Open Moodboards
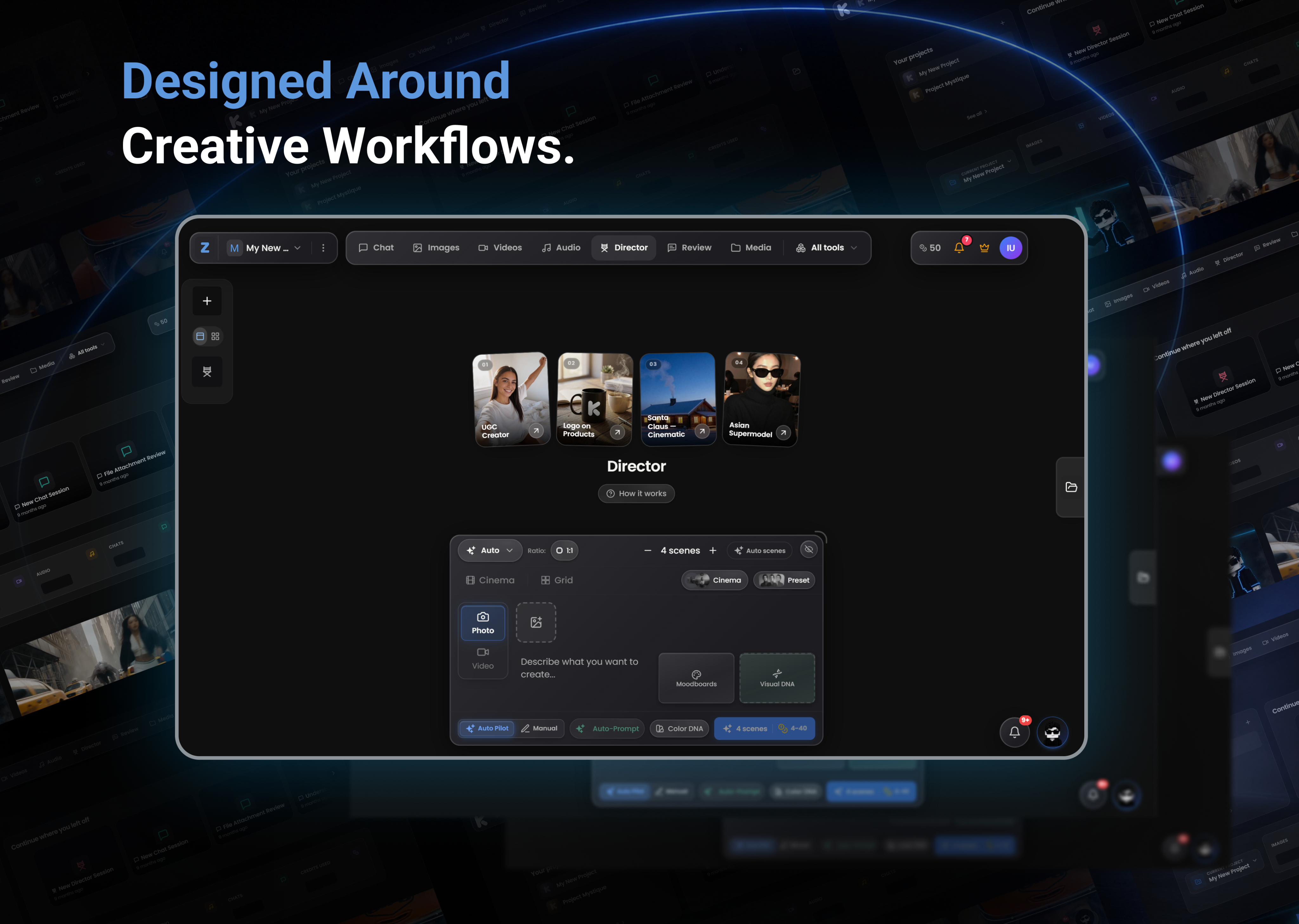Viewport: 1299px width, 924px height. coord(696,678)
